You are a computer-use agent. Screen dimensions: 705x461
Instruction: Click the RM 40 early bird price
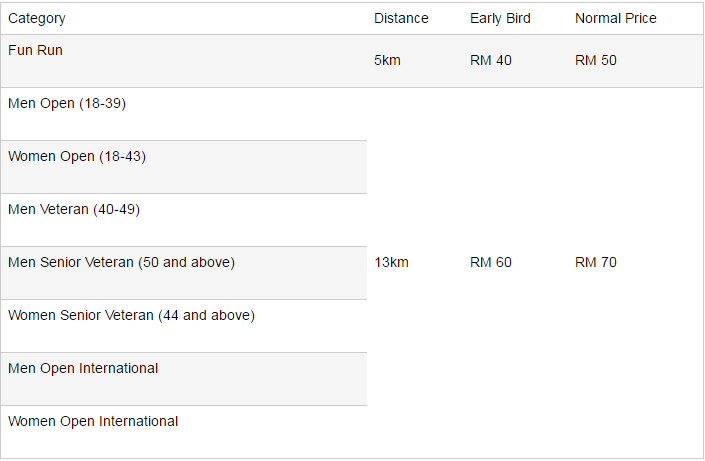pos(490,60)
